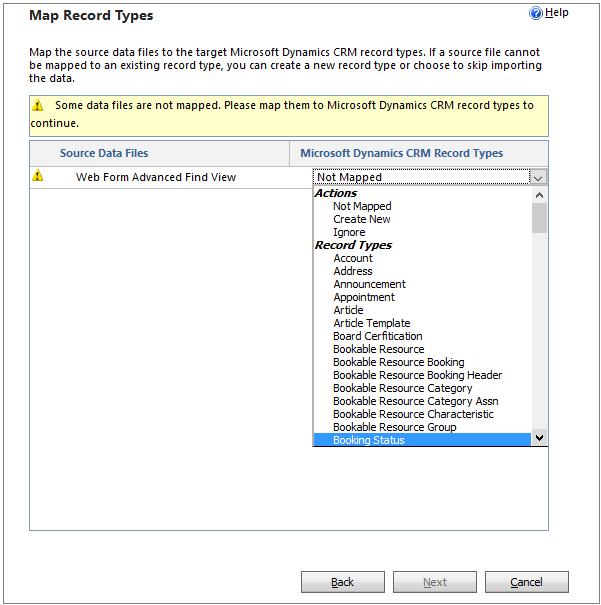Click the dropdown list scrollbar thumb
Viewport: 601px width, 605px height.
tap(539, 218)
